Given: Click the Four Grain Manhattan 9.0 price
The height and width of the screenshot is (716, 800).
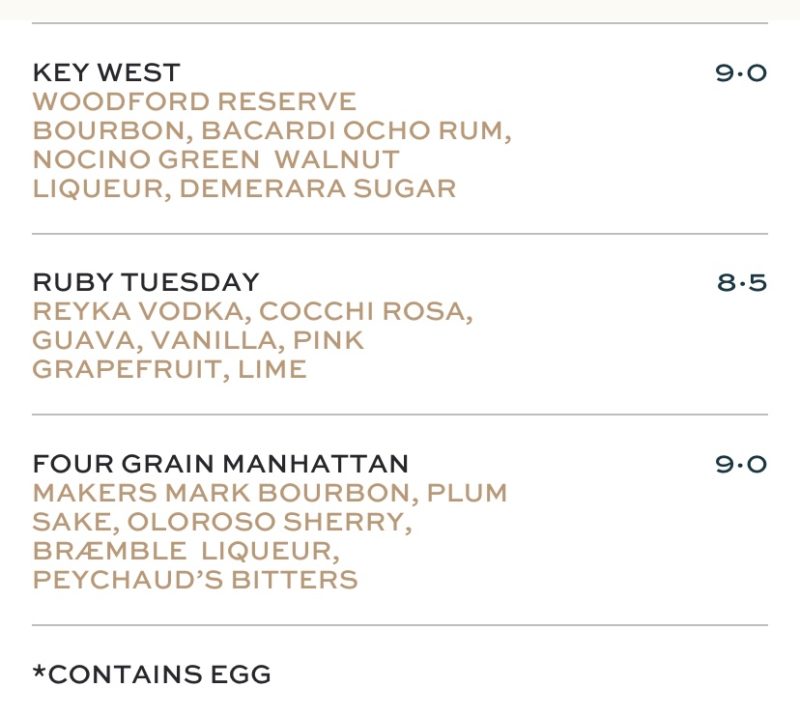Looking at the screenshot, I should pyautogui.click(x=741, y=464).
